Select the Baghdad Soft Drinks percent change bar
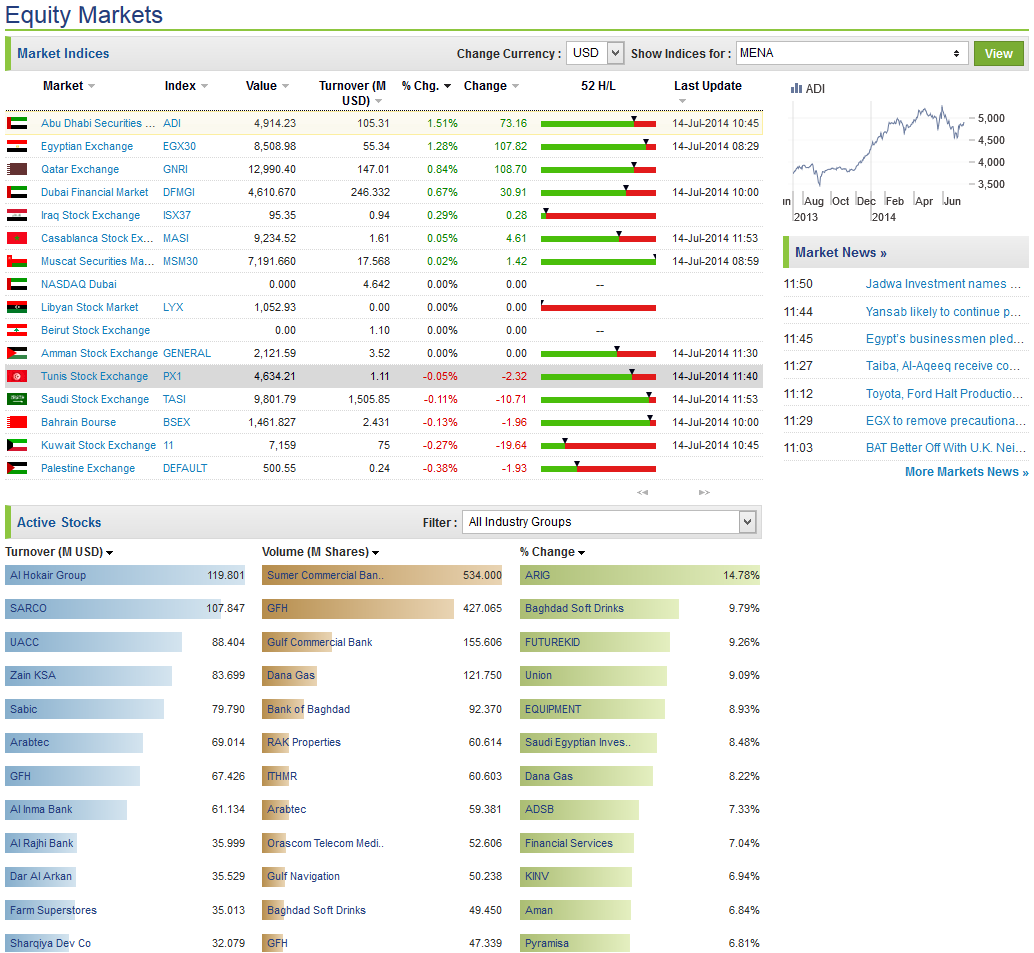Viewport: 1034px width, 953px height. click(599, 609)
